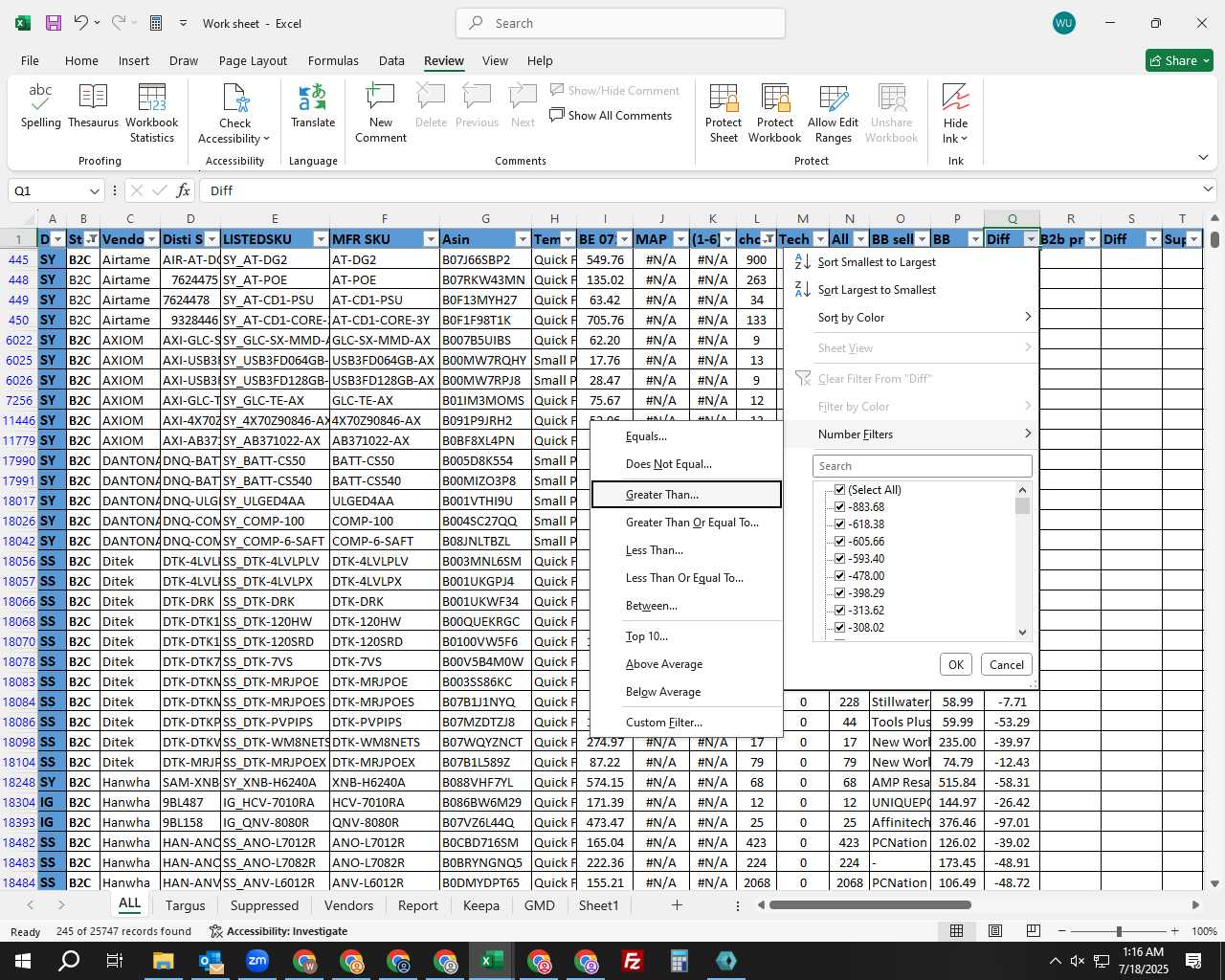Click the Insert Function fx icon
Viewport: 1225px width, 980px height.
coord(184,190)
